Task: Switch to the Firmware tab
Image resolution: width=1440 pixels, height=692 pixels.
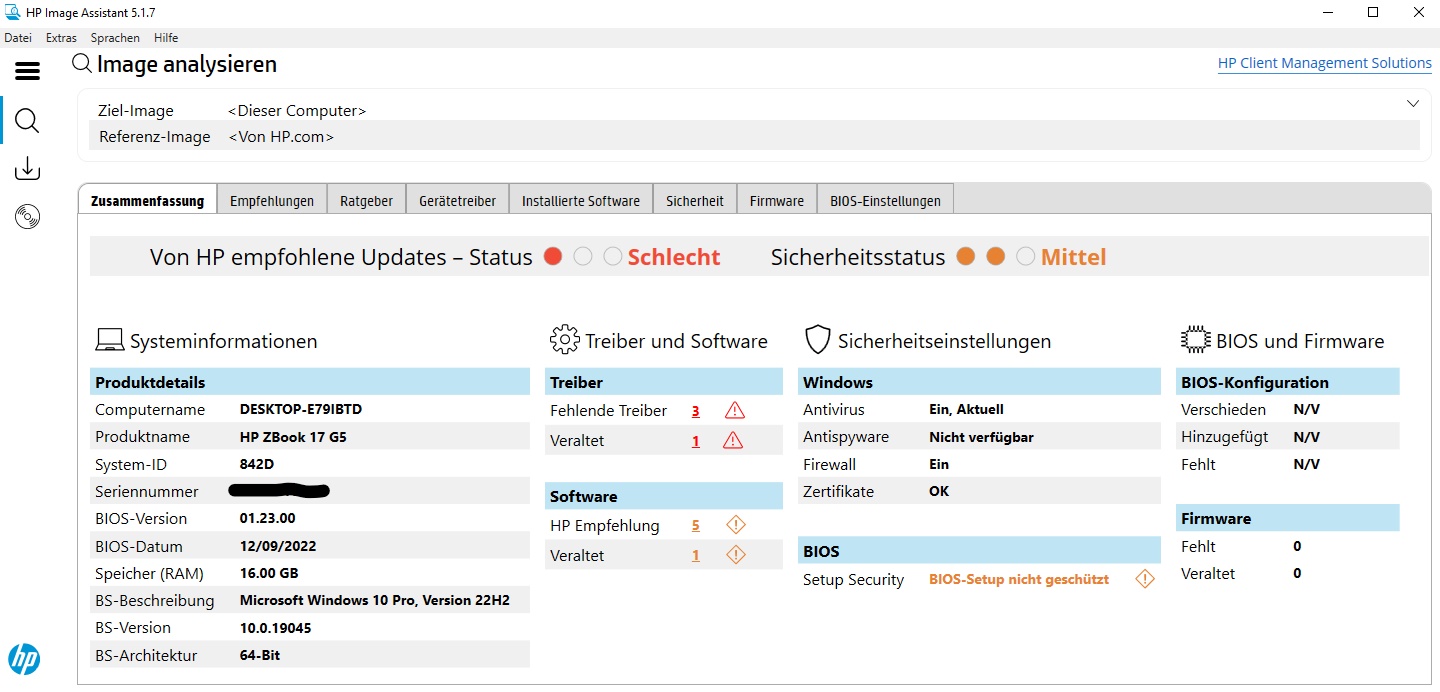Action: [777, 200]
